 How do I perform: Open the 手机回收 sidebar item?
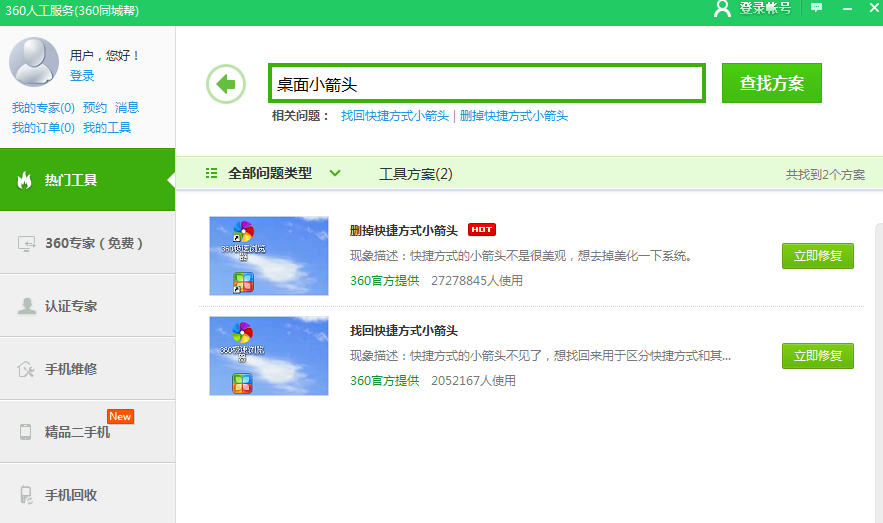87,494
